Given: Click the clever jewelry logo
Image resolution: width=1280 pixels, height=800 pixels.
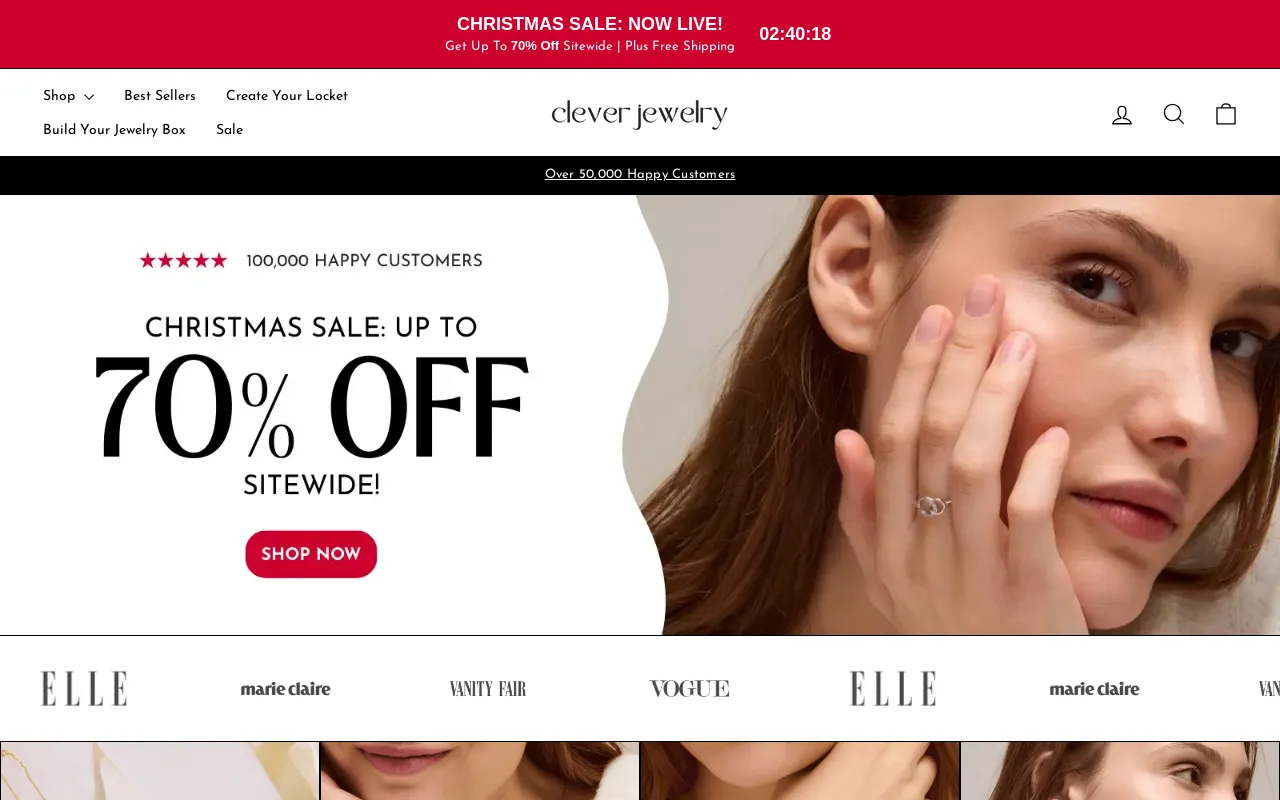Looking at the screenshot, I should tap(639, 114).
